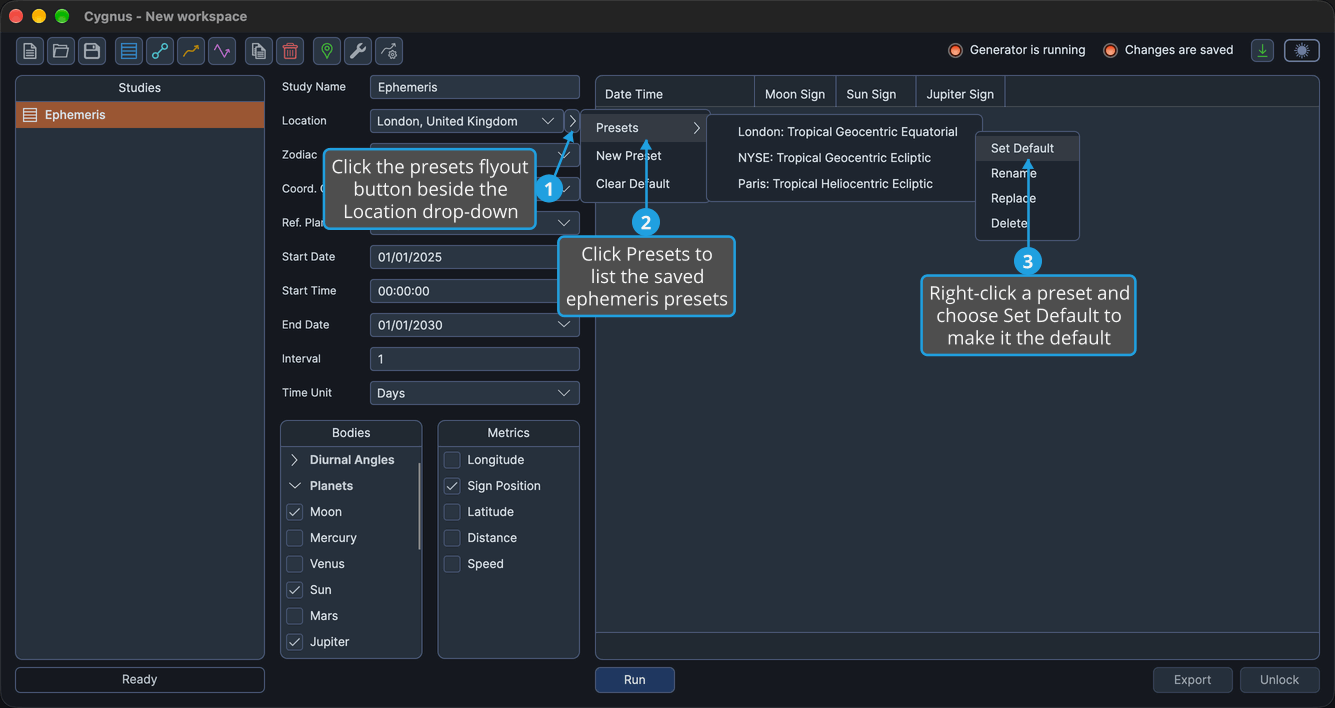
Task: Click the Jupiter Sign column header
Action: coord(960,94)
